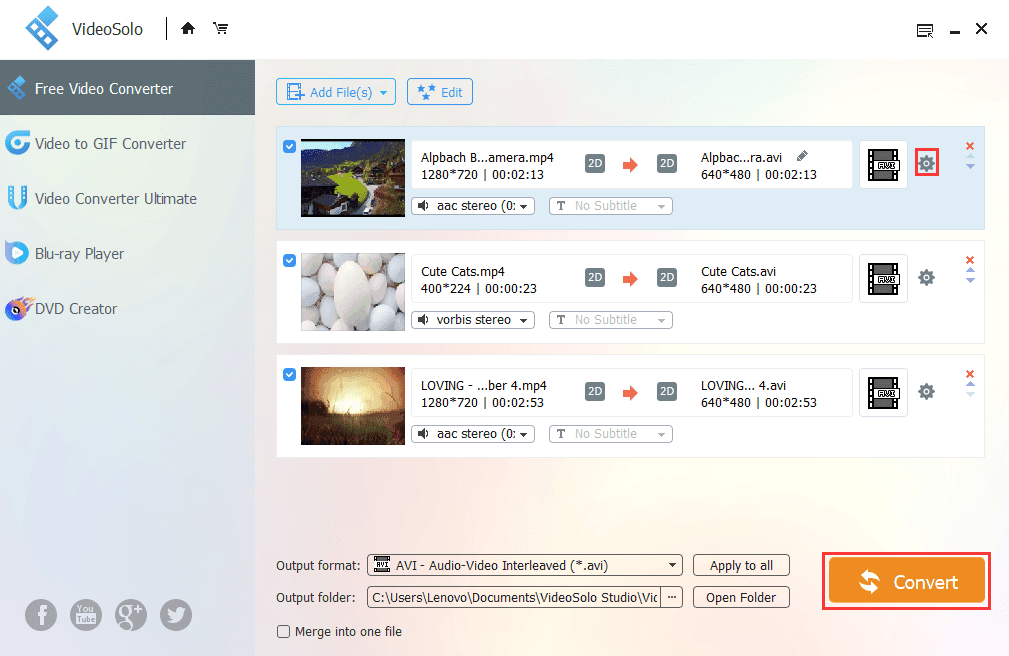Click Apply to all button
The width and height of the screenshot is (1009, 656).
tap(741, 565)
